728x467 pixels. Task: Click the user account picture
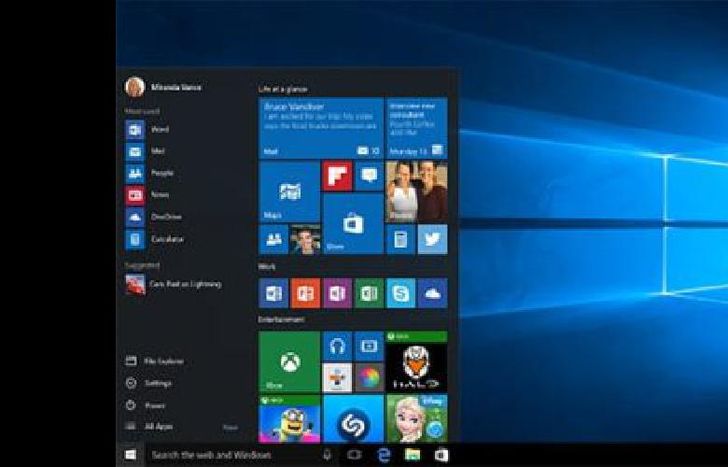tap(135, 87)
